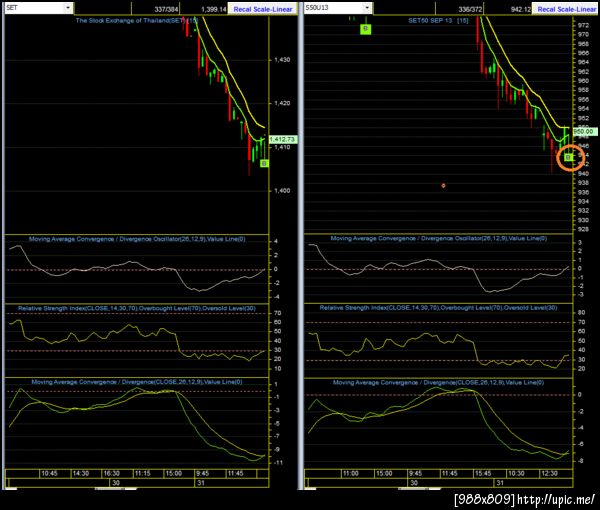Click the 11:45 time label on SET chart
600x510 pixels.
tap(235, 473)
